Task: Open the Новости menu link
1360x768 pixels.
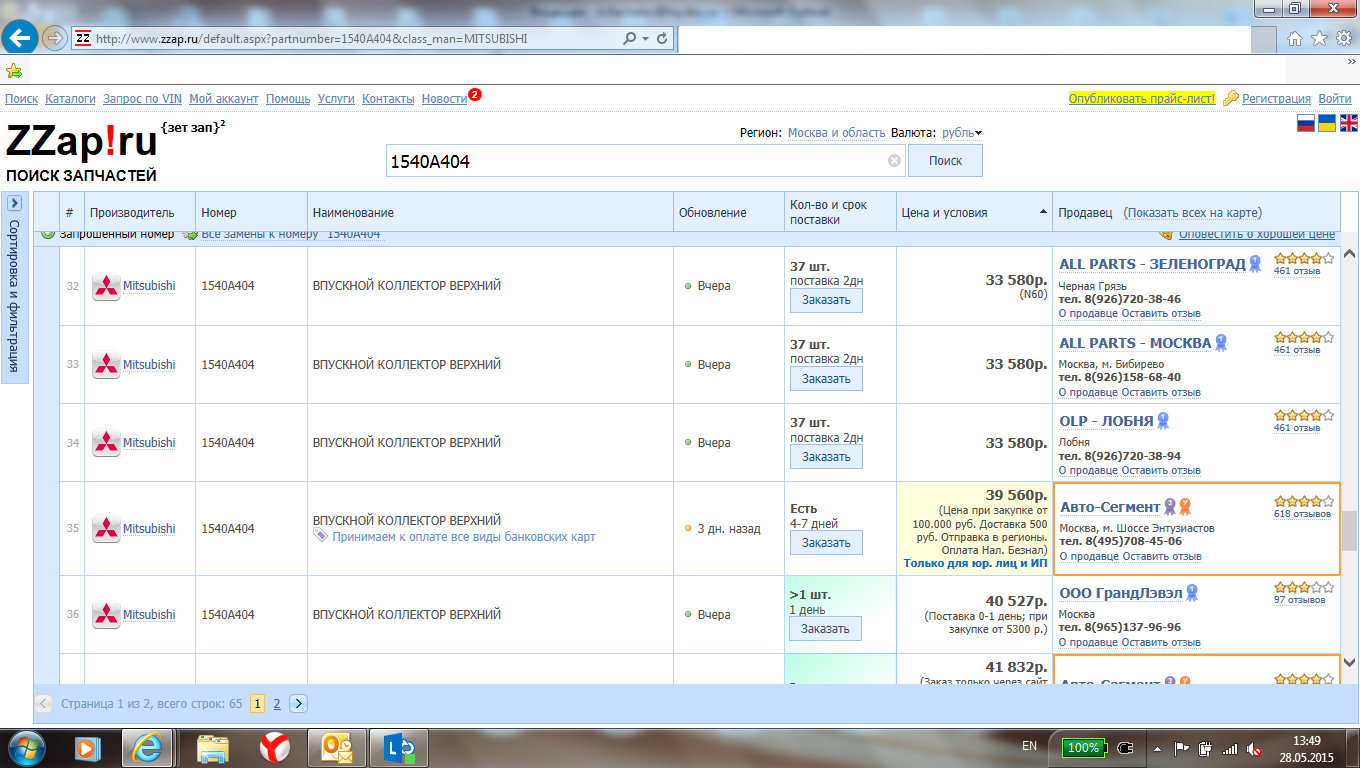Action: click(x=444, y=99)
